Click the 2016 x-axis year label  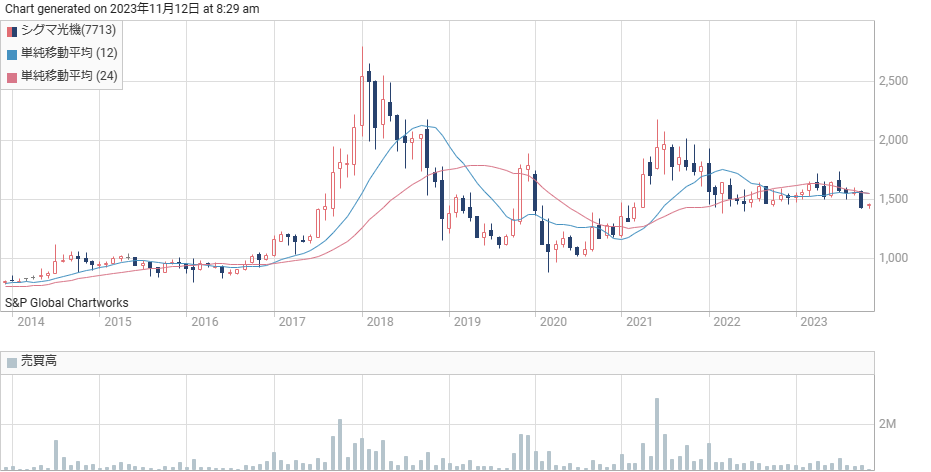click(205, 322)
